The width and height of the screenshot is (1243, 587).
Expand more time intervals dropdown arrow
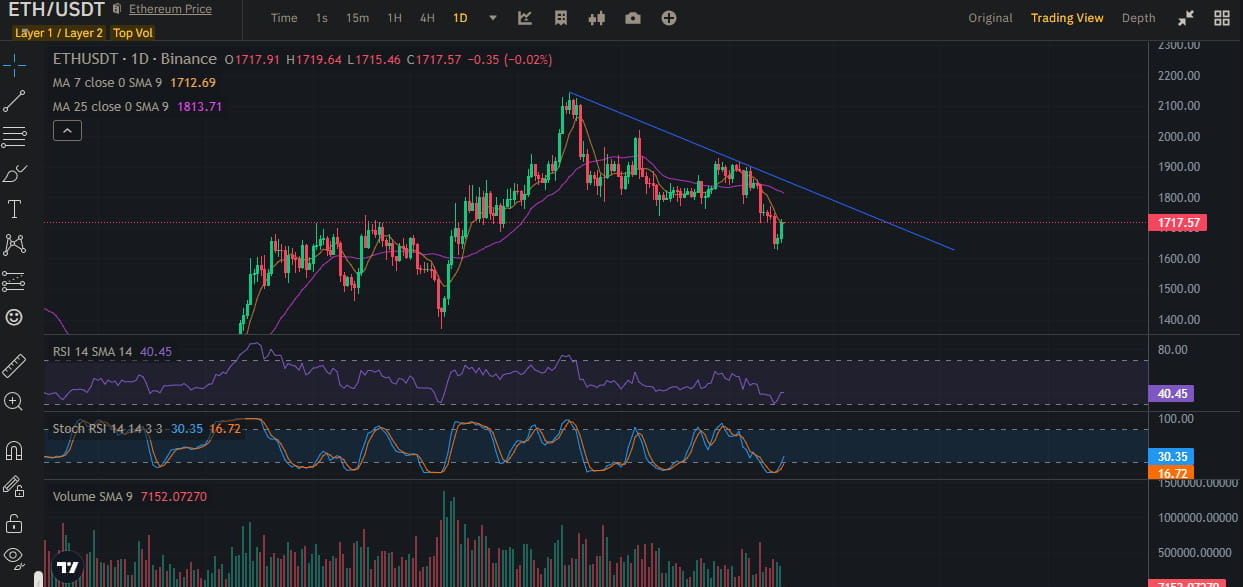tap(492, 18)
